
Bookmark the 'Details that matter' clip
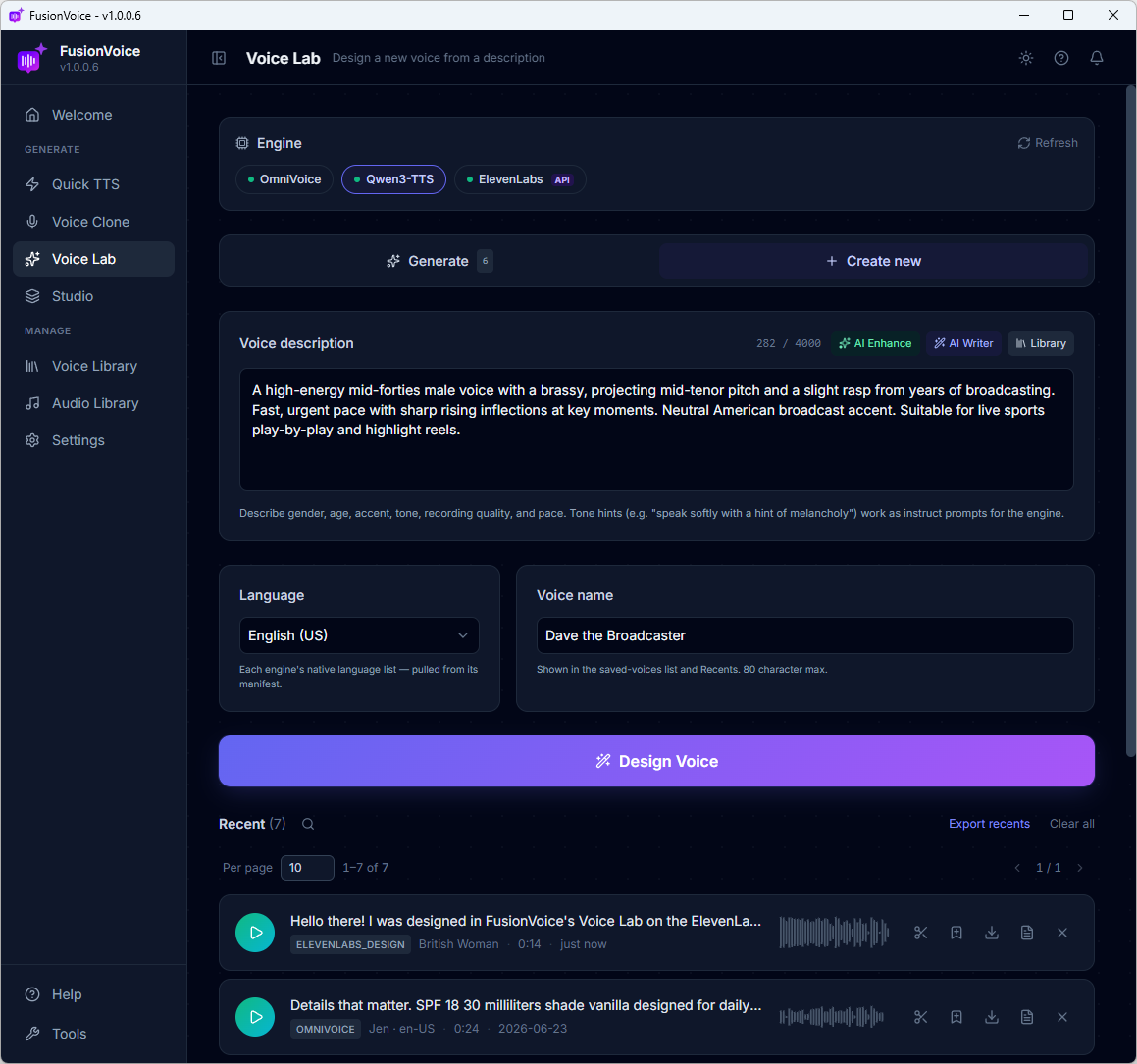click(956, 1017)
